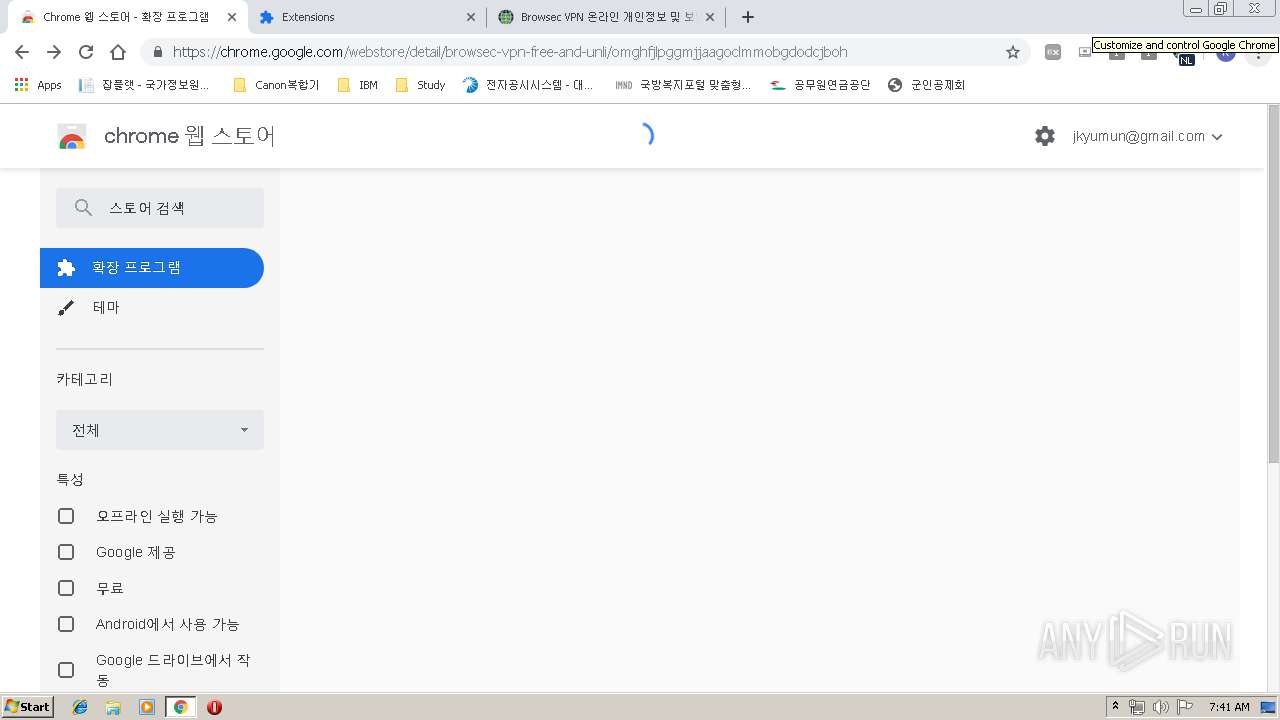This screenshot has height=720, width=1280.
Task: Click the browser forward arrow
Action: coord(54,52)
